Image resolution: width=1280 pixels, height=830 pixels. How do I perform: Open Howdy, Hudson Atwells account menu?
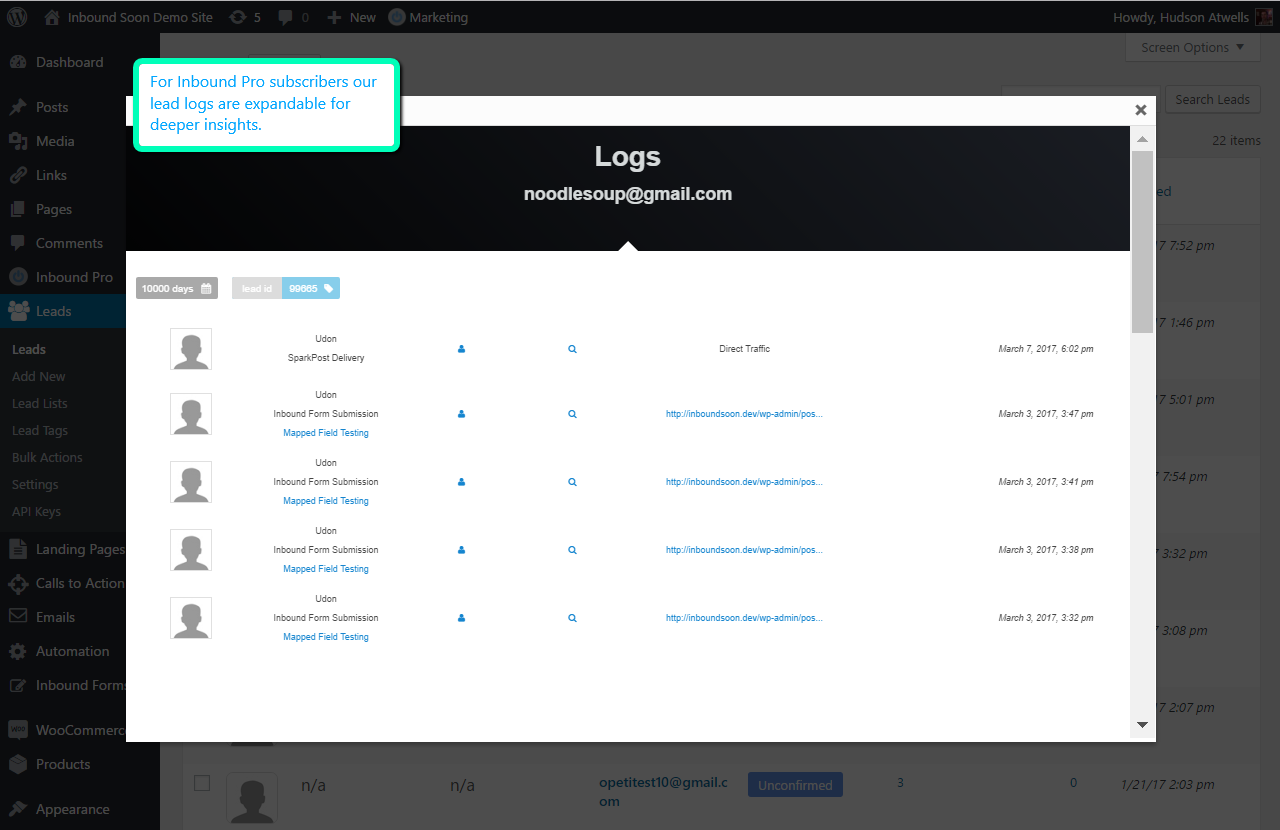click(1192, 17)
